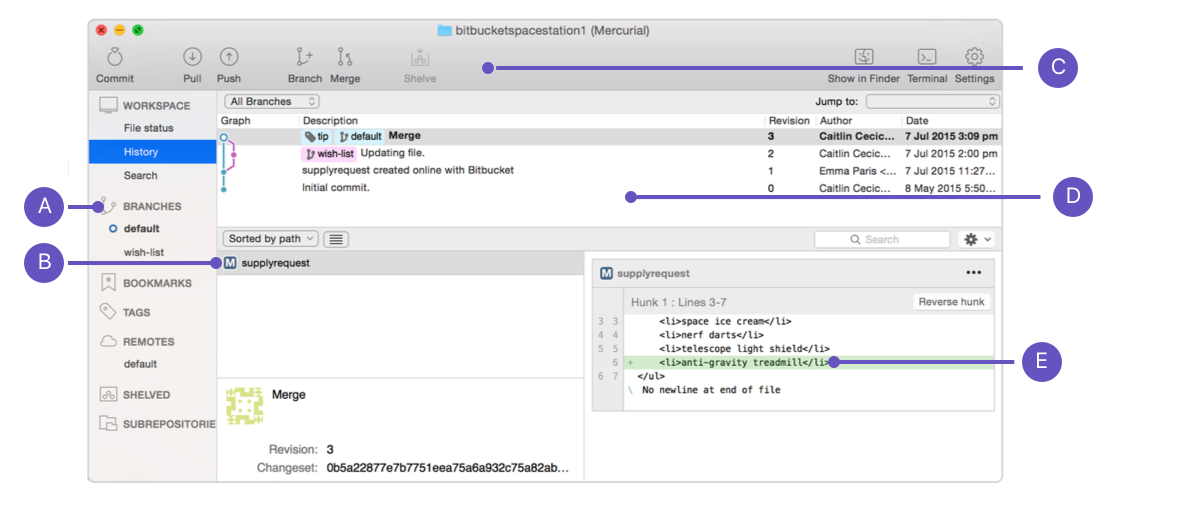
Task: Click the top graph node for tip commit
Action: 224,136
